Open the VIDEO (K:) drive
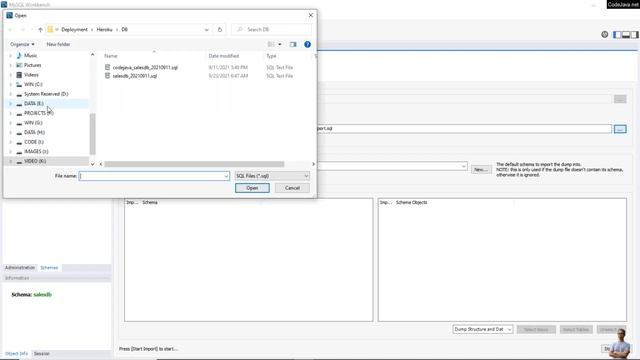This screenshot has width=640, height=360. pyautogui.click(x=35, y=161)
